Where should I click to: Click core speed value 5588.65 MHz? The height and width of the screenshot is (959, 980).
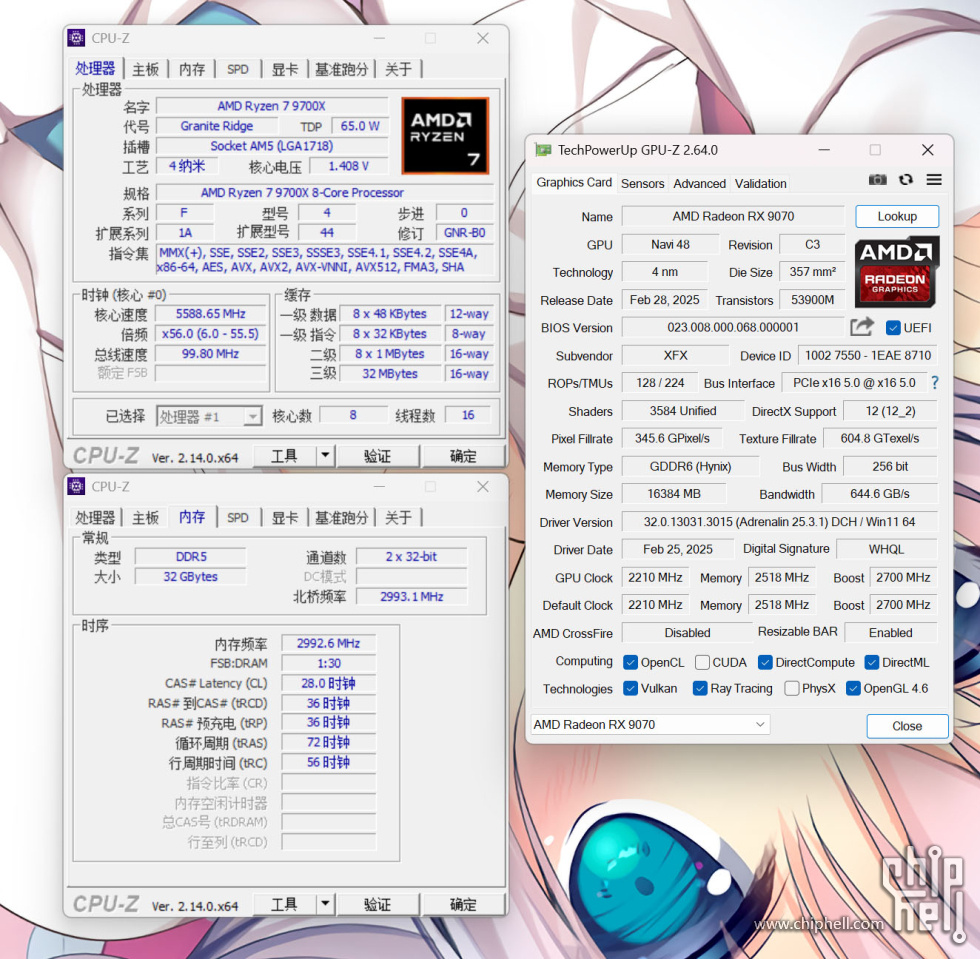coord(211,314)
